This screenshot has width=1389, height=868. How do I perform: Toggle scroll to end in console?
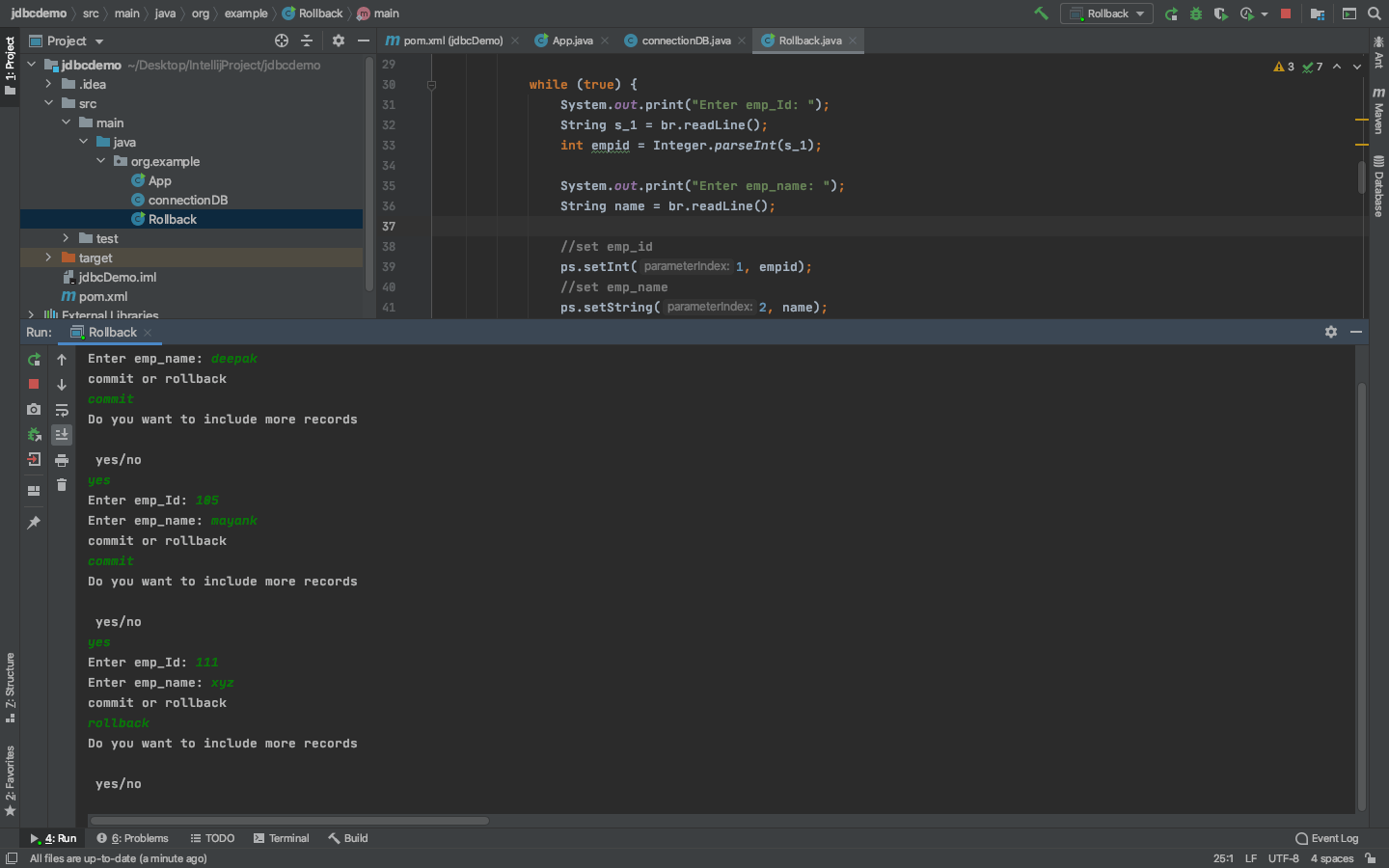tap(62, 434)
